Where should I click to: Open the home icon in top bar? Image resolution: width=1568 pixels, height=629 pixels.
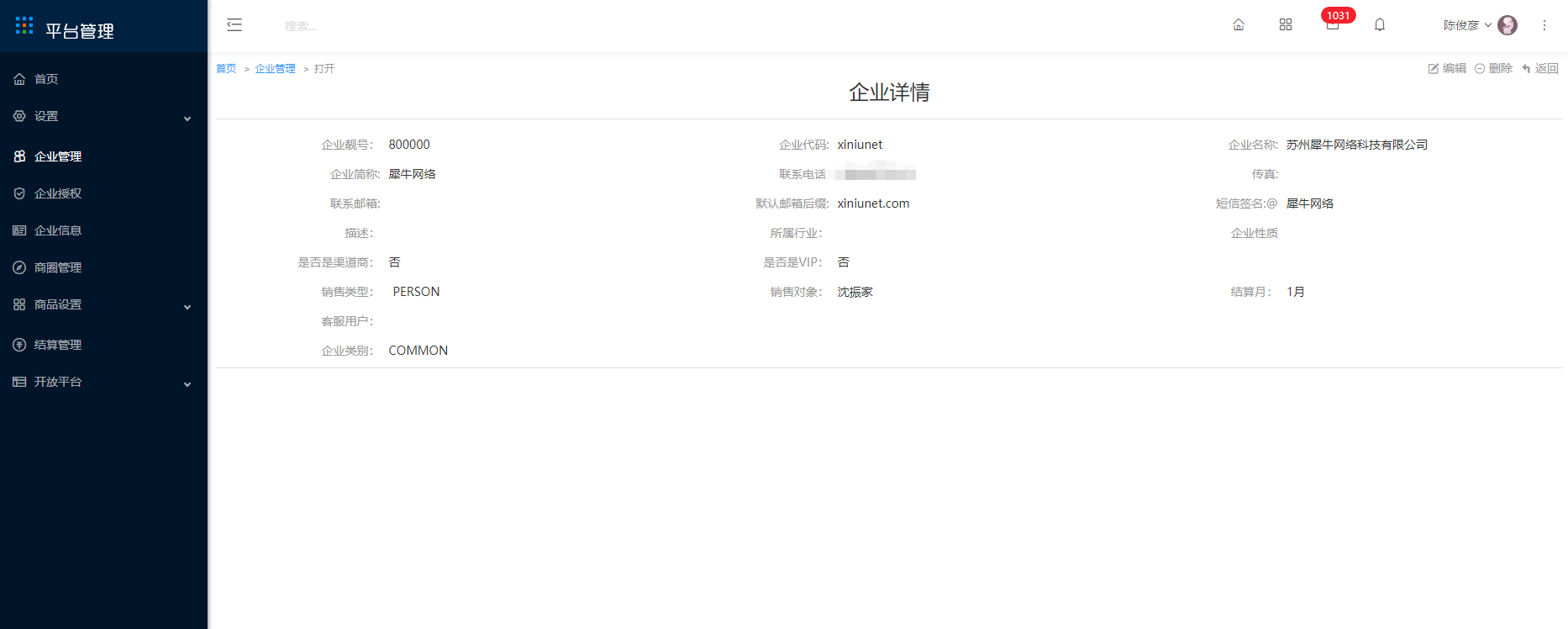click(x=1239, y=25)
